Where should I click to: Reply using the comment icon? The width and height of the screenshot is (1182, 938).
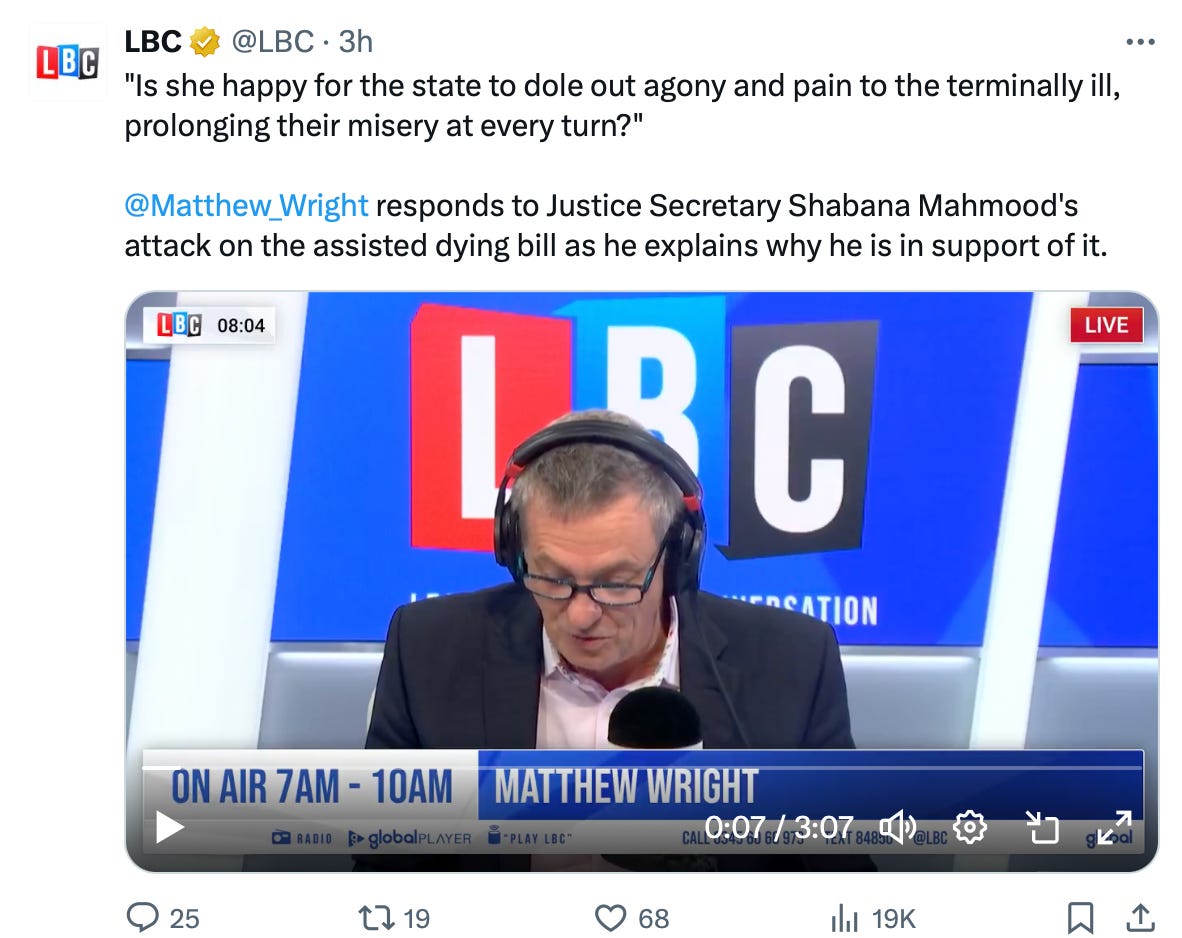tap(142, 918)
